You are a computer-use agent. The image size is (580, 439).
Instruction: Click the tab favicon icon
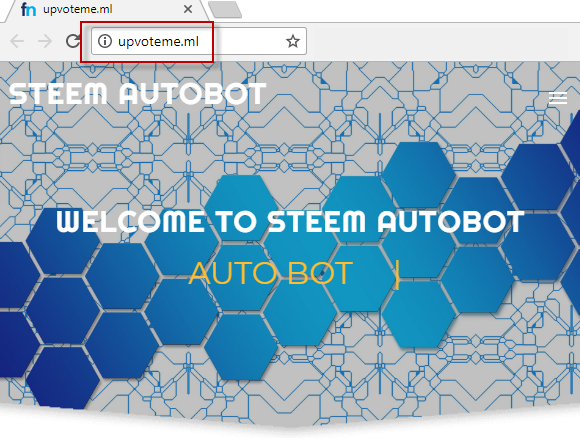pyautogui.click(x=28, y=9)
